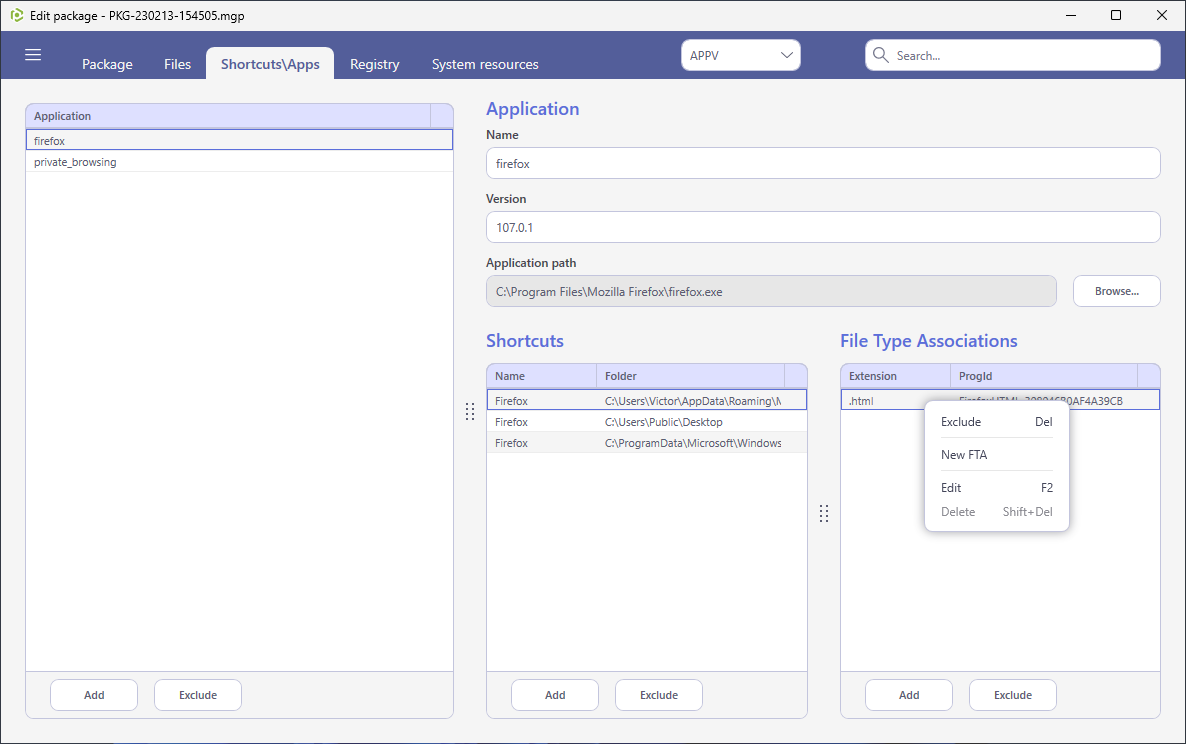Sort Shortcuts by Folder column header
1186x744 pixels.
pos(691,376)
